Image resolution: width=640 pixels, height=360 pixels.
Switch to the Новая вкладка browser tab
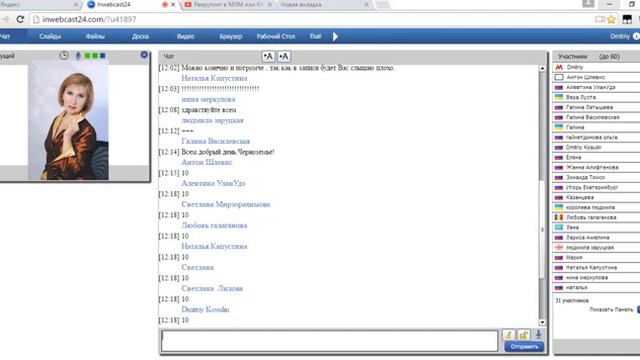[x=322, y=4]
